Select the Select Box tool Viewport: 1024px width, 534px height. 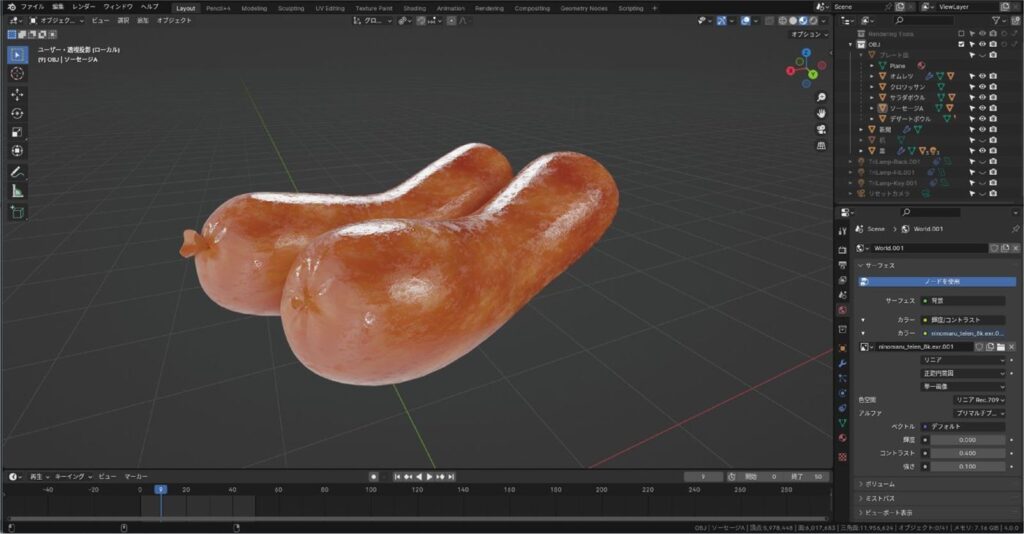coord(17,55)
